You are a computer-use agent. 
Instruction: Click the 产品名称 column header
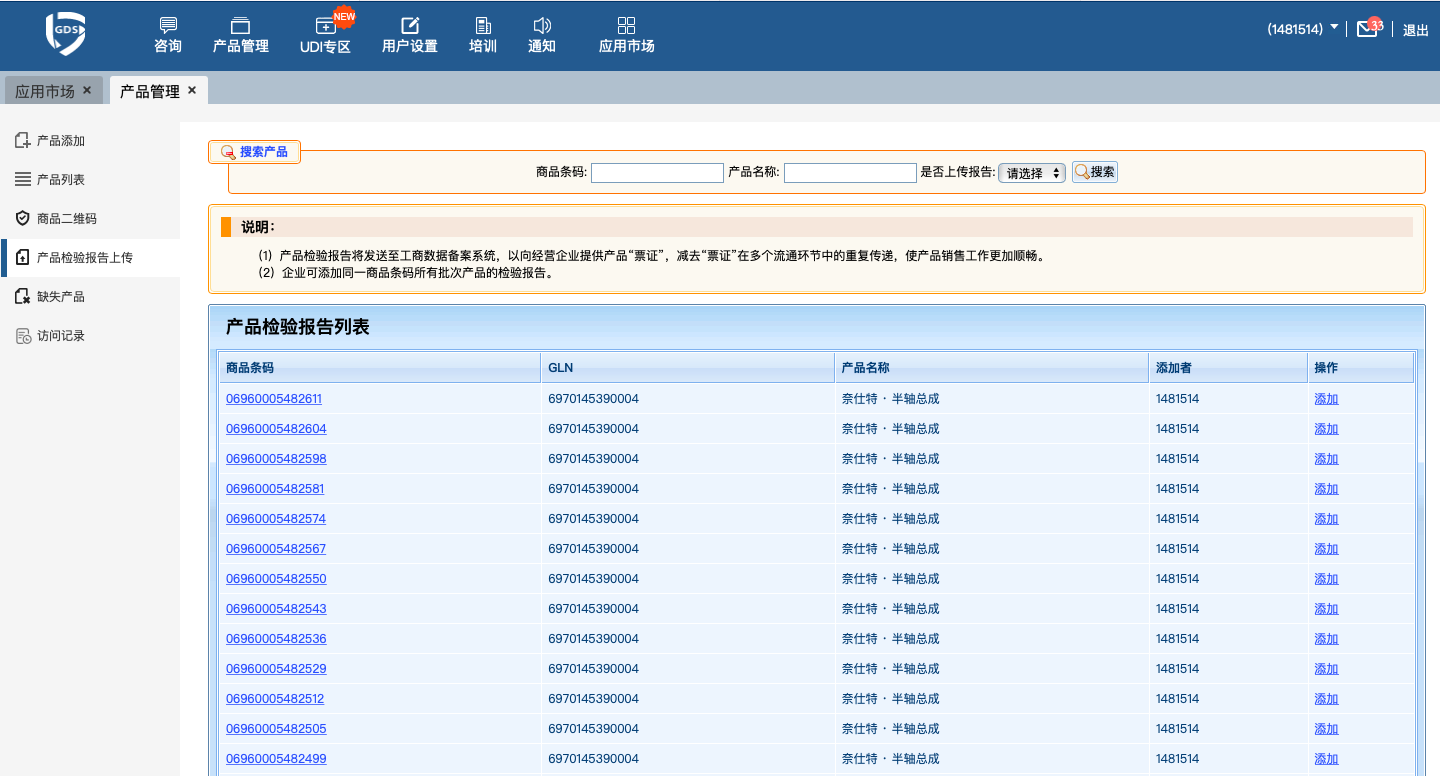pyautogui.click(x=992, y=368)
